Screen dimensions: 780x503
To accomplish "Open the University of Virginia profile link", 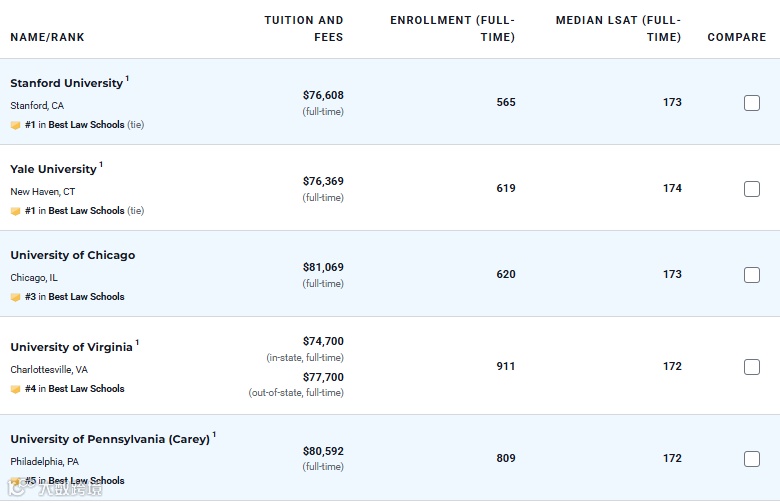I will click(x=71, y=347).
